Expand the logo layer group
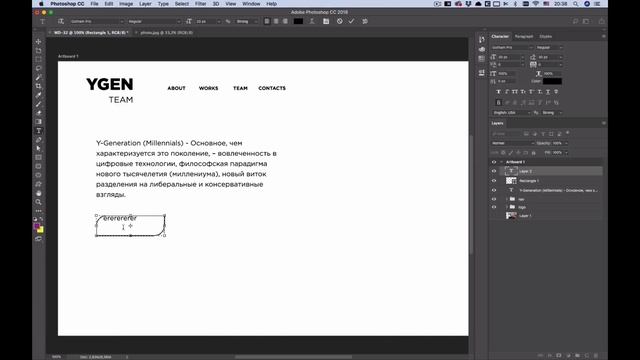640x360 pixels. click(x=507, y=207)
